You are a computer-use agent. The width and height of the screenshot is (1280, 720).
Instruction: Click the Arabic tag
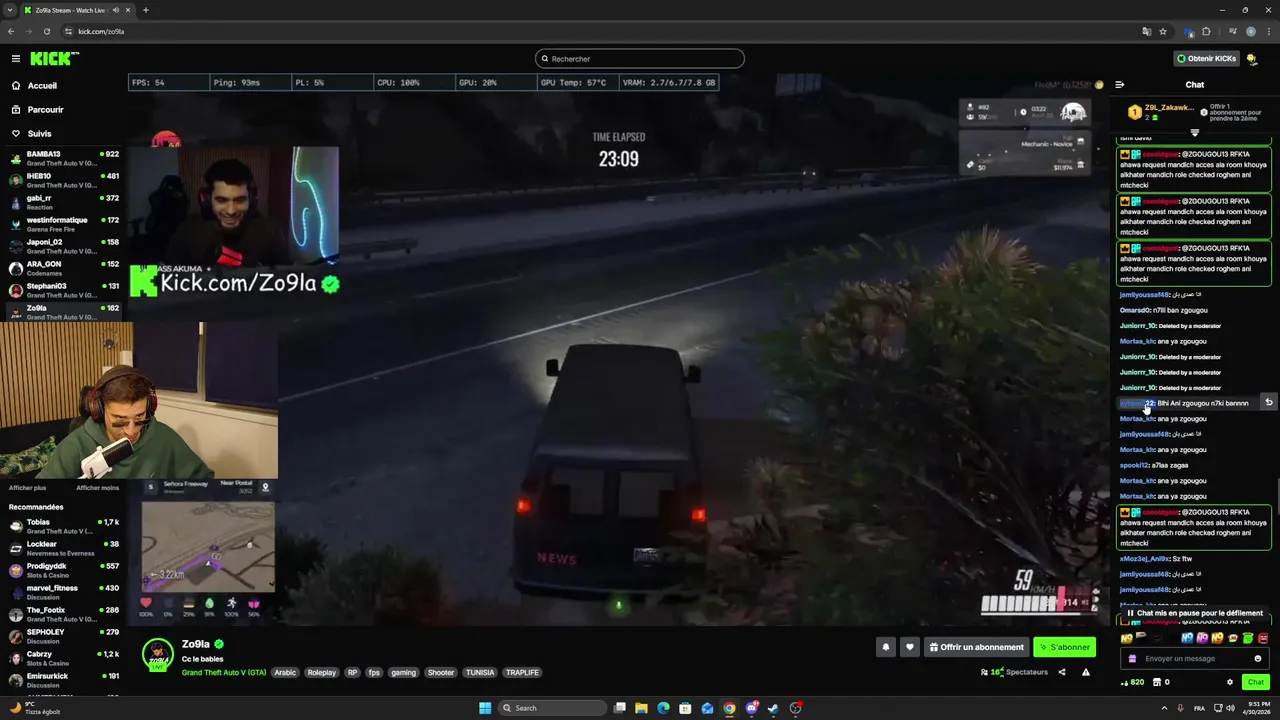click(x=285, y=672)
